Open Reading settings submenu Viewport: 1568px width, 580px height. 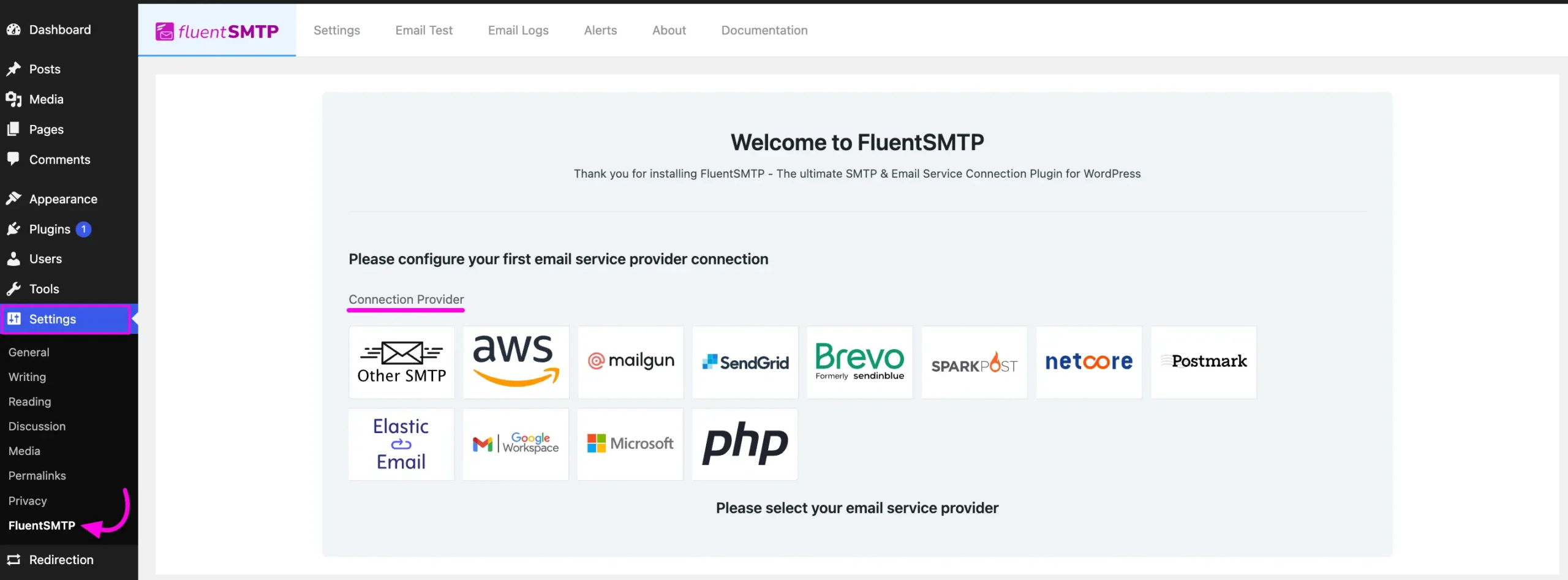pyautogui.click(x=29, y=402)
